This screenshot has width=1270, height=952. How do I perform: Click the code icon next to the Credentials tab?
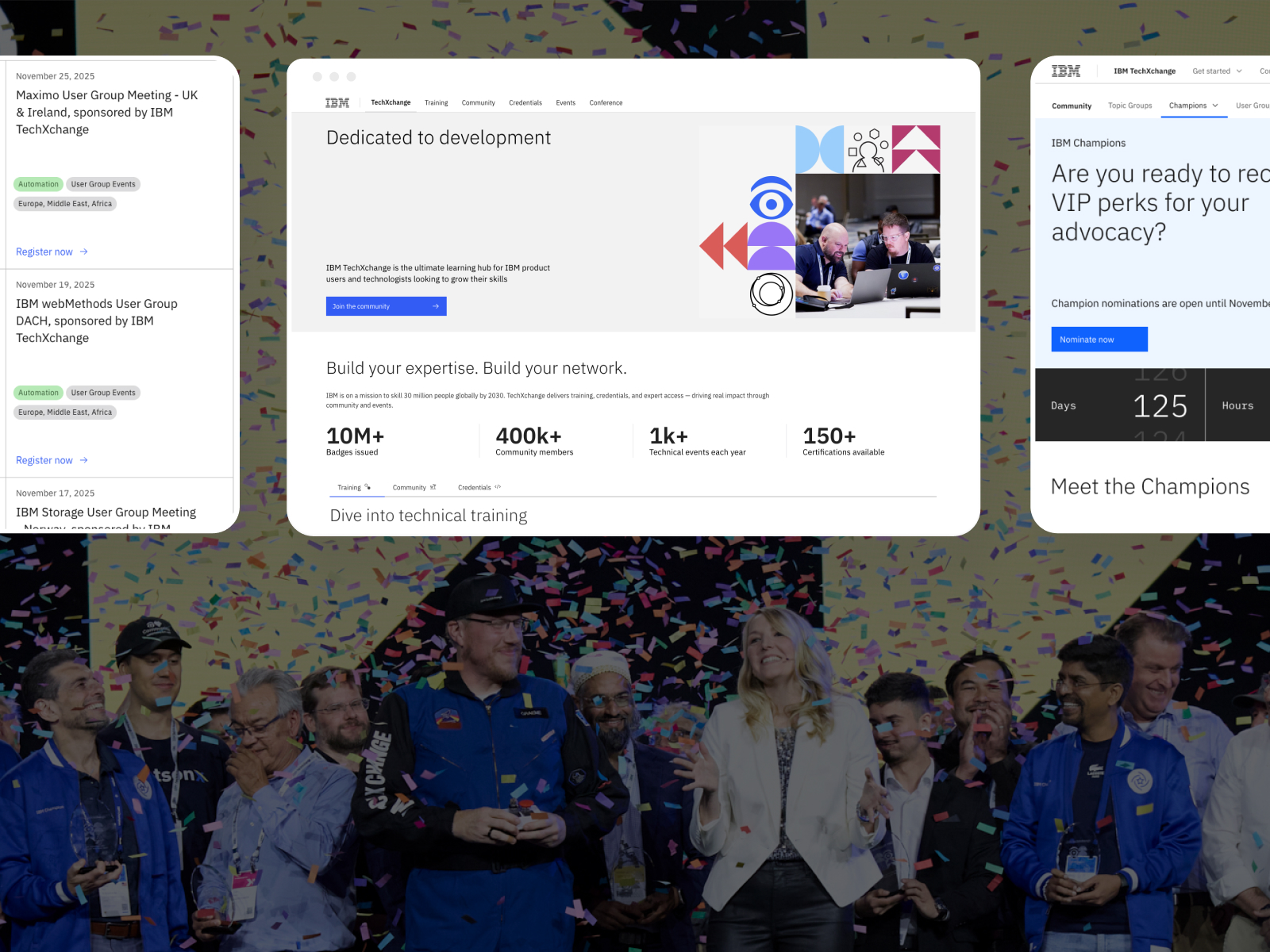coord(498,487)
